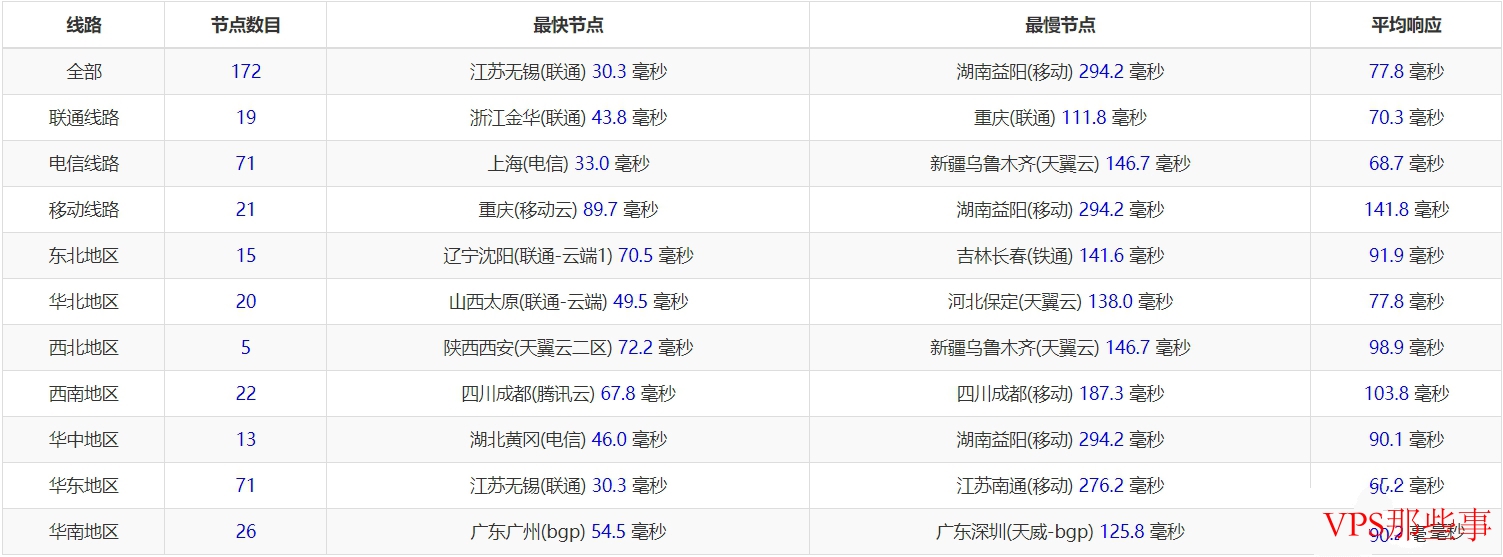Image resolution: width=1503 pixels, height=557 pixels.
Task: Click slowest node 重庆(联通) 111.8 毫秒
Action: tap(1060, 118)
